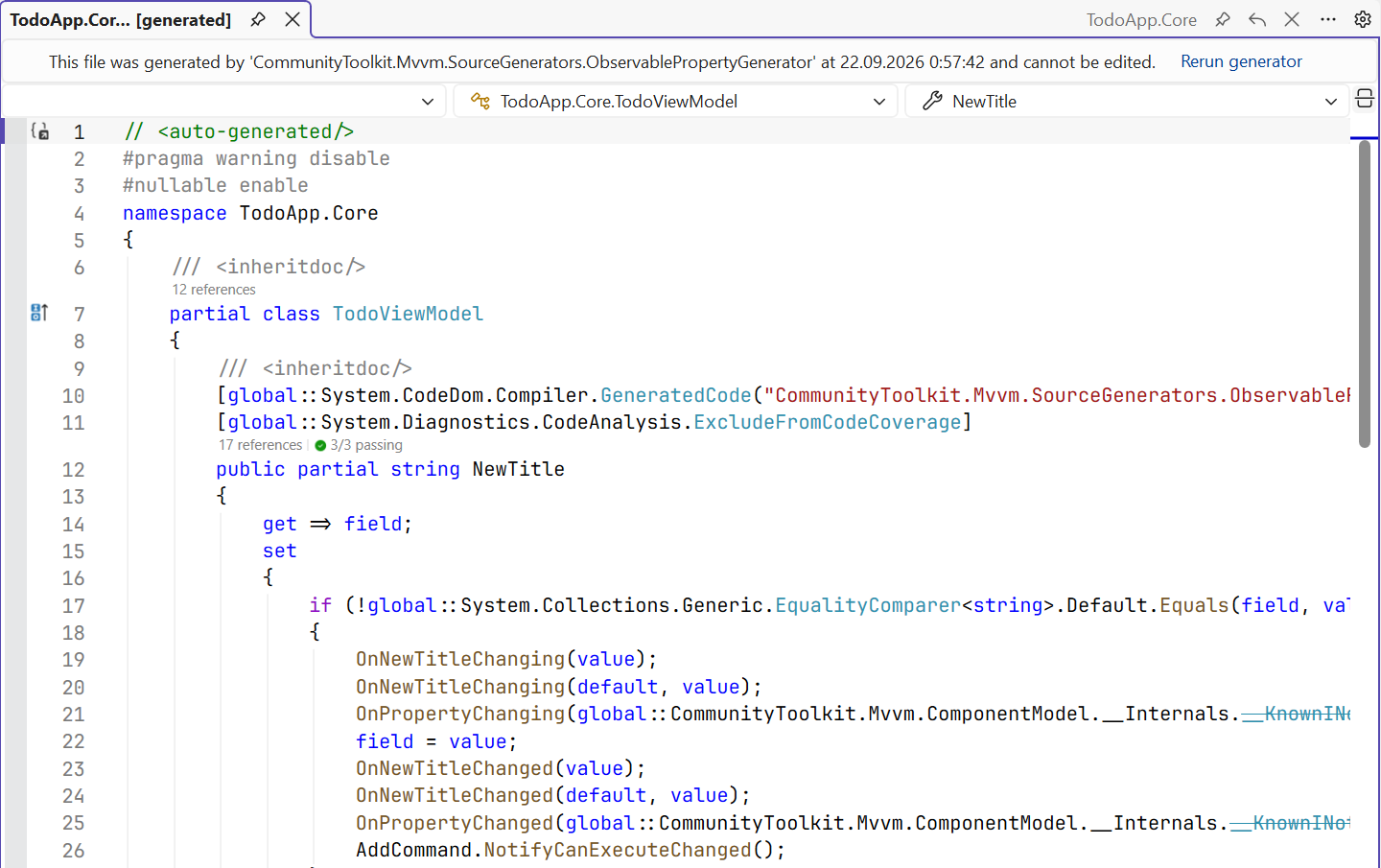Click 'get => field;' on line 14
1381x868 pixels.
[338, 524]
